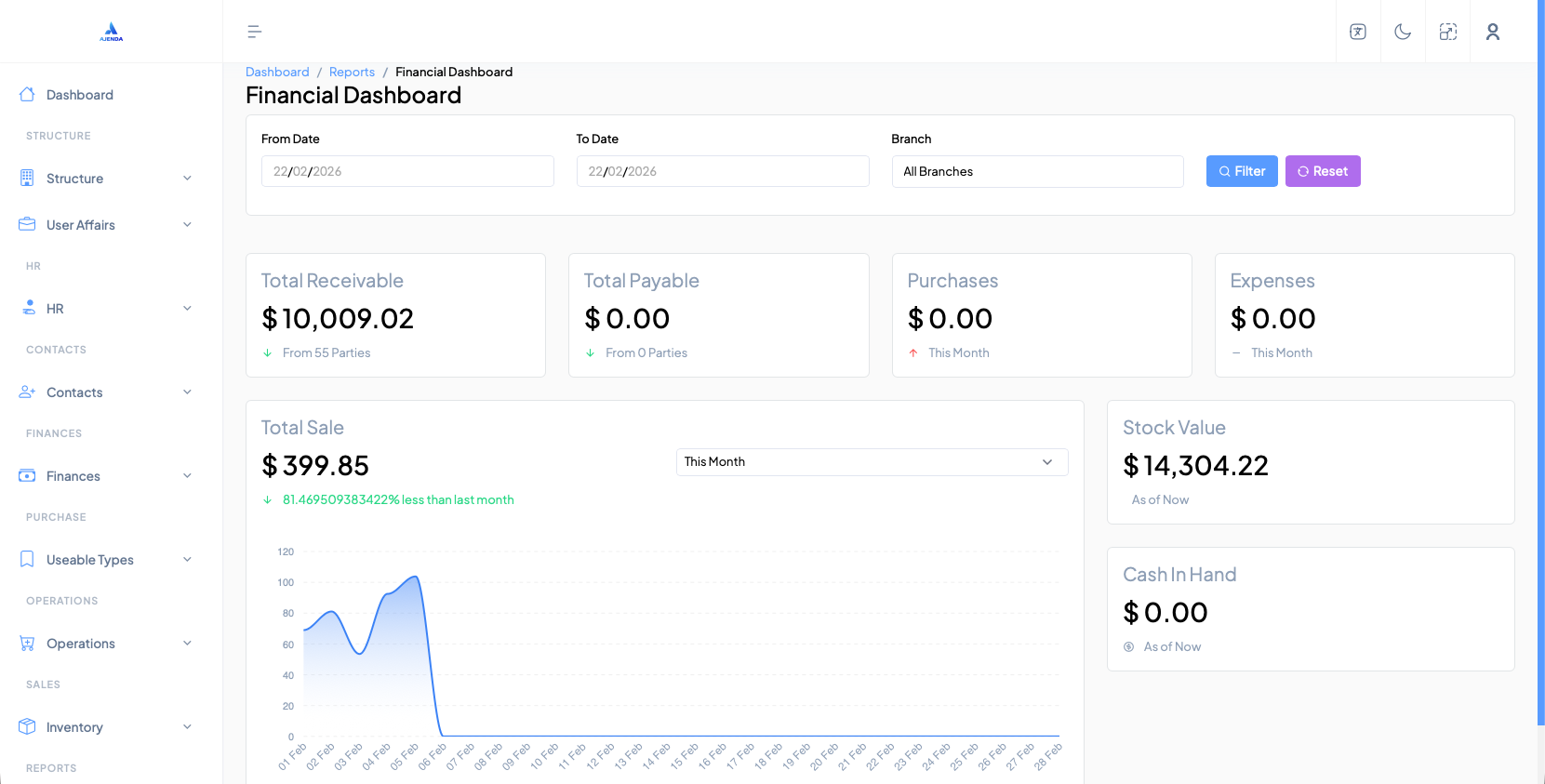Viewport: 1545px width, 784px height.
Task: Expand the HR menu chevron
Action: click(187, 309)
